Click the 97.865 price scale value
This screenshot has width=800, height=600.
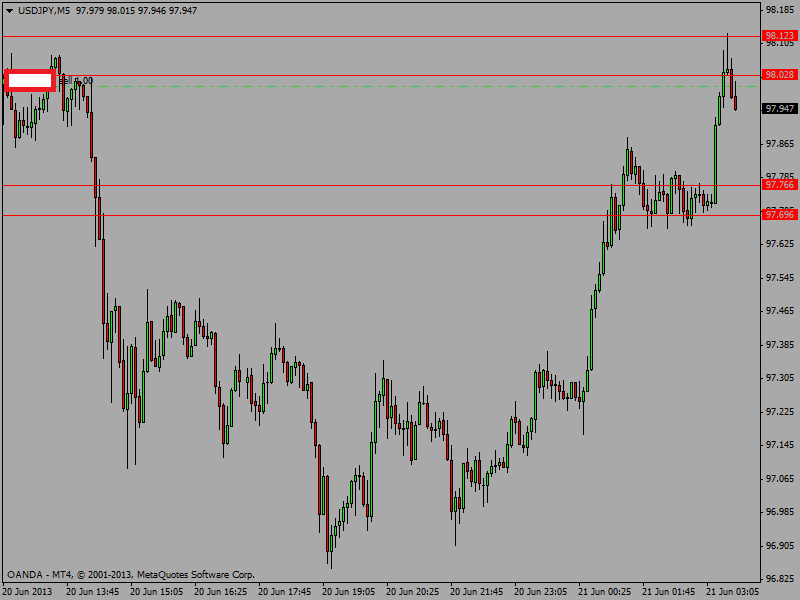coord(780,144)
